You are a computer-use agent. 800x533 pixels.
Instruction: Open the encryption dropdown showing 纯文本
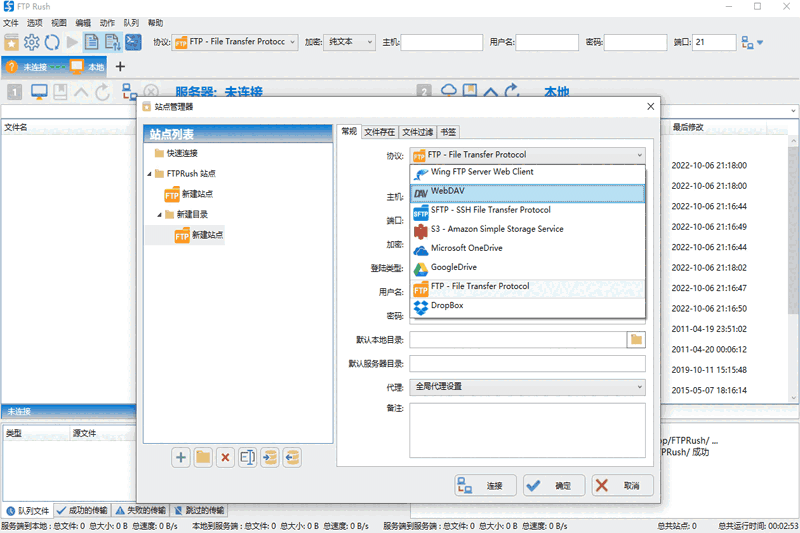[349, 42]
